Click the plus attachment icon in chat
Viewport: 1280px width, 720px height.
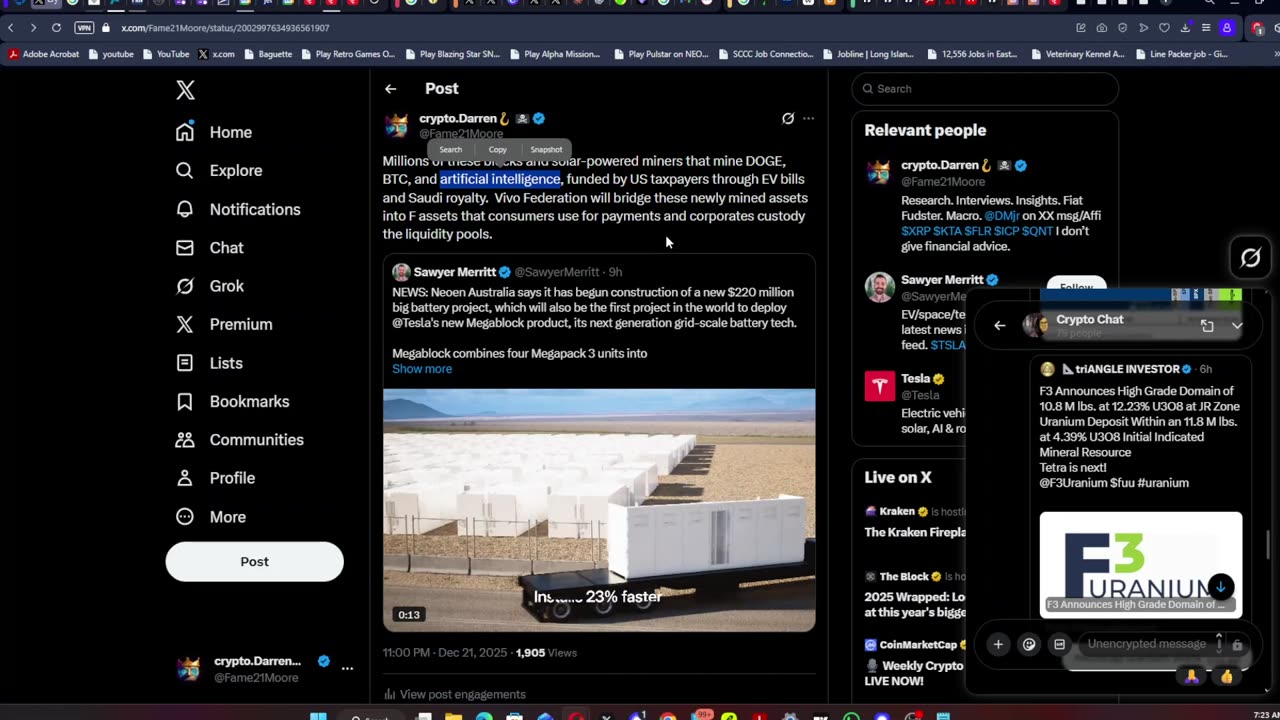[998, 645]
